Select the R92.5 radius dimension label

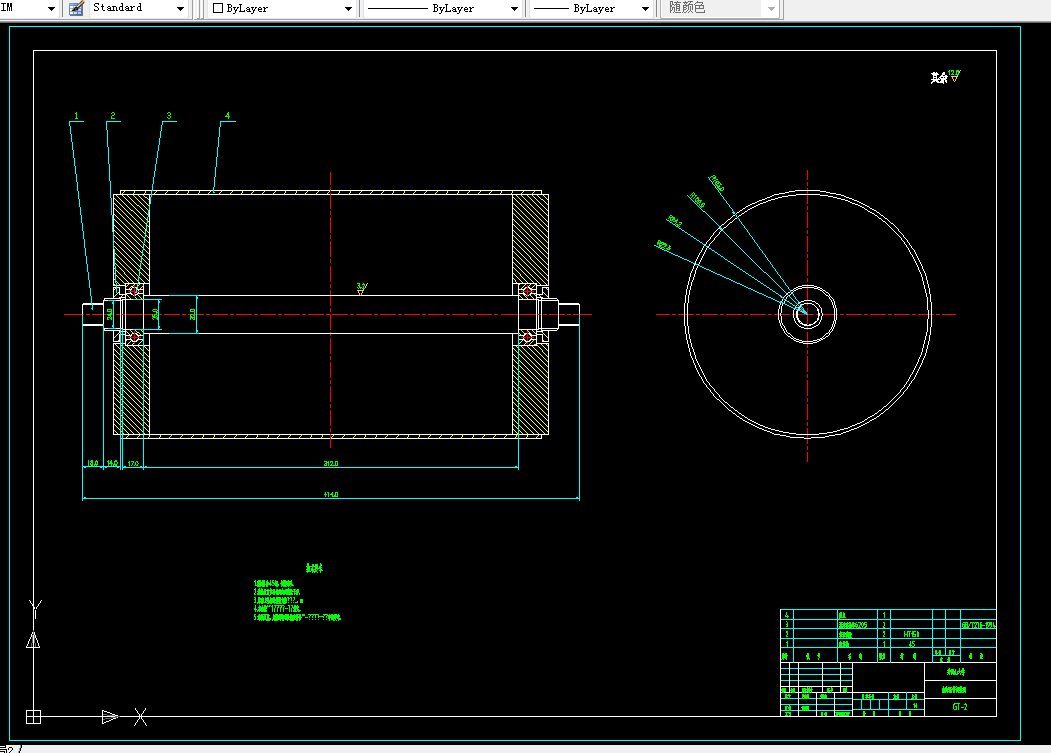[664, 245]
